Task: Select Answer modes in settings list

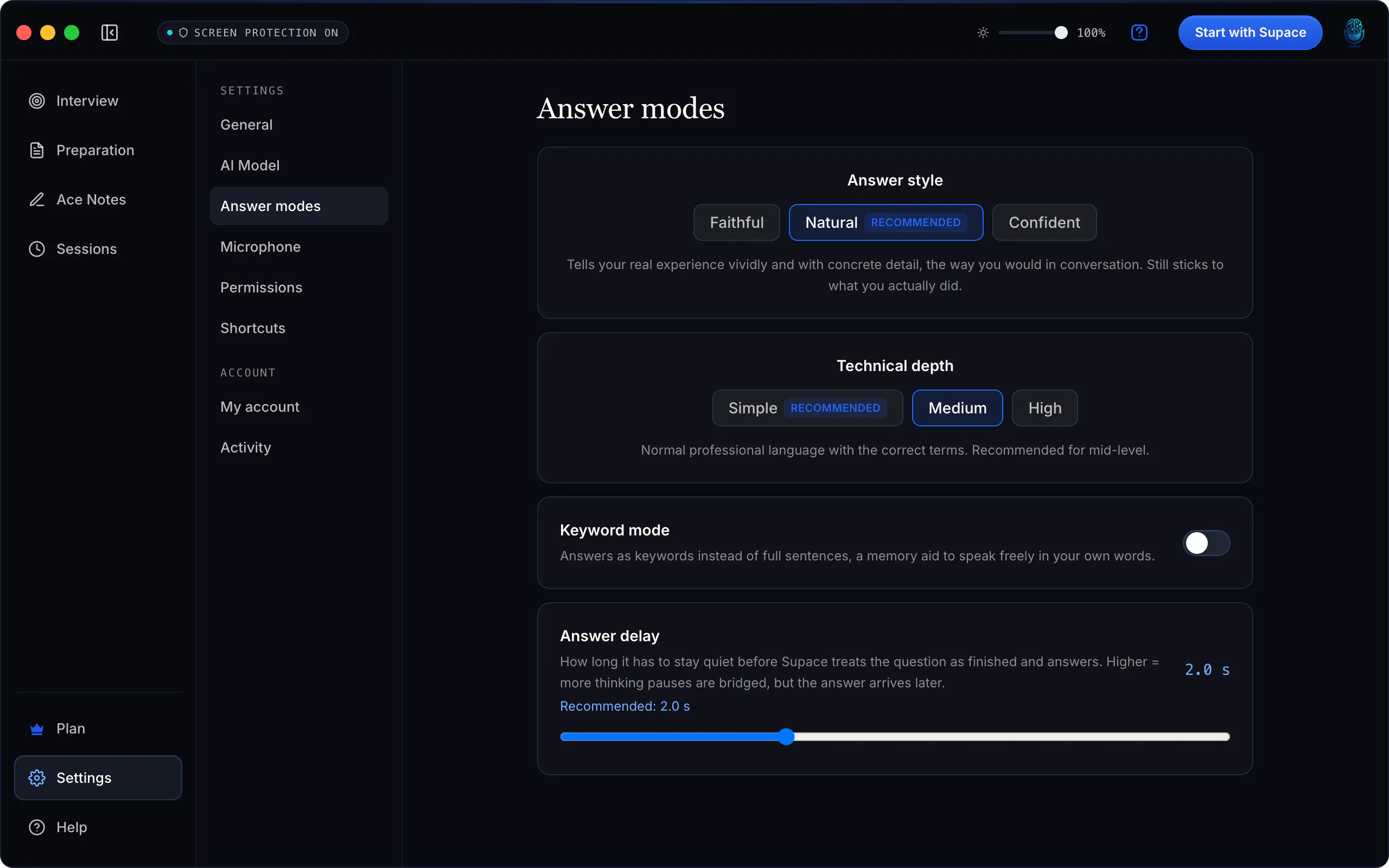Action: coord(298,206)
